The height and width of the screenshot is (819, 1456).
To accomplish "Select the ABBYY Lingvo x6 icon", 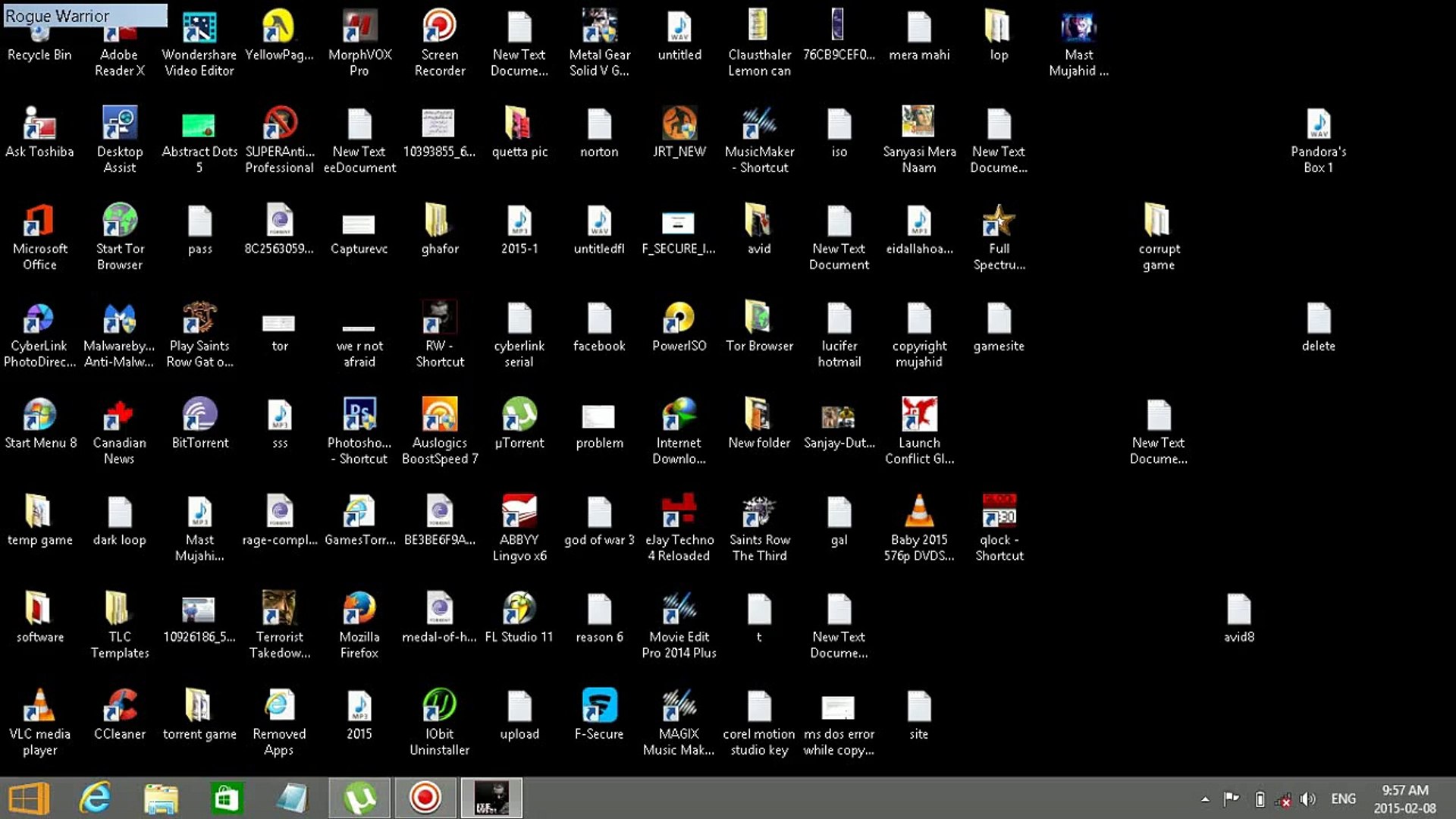I will click(519, 529).
